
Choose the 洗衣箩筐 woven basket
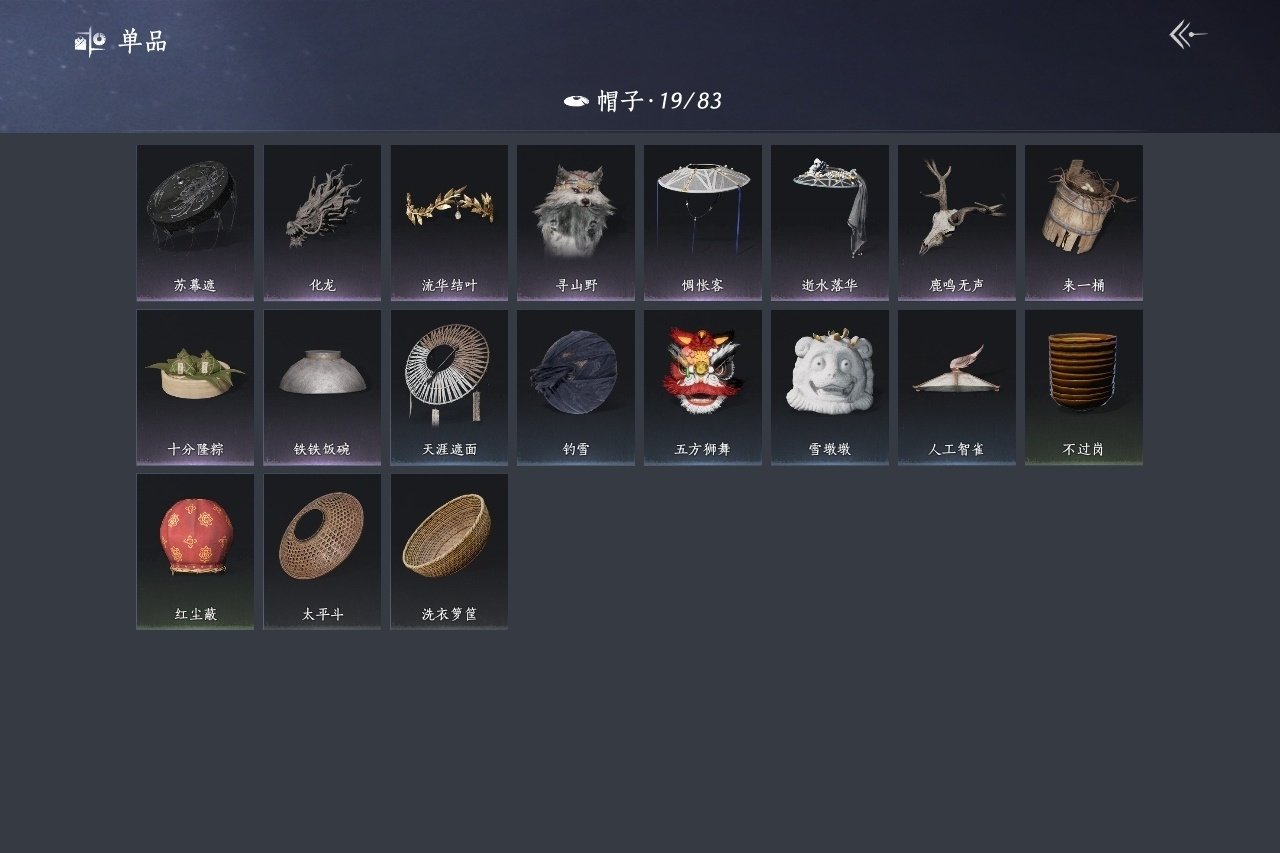[449, 551]
